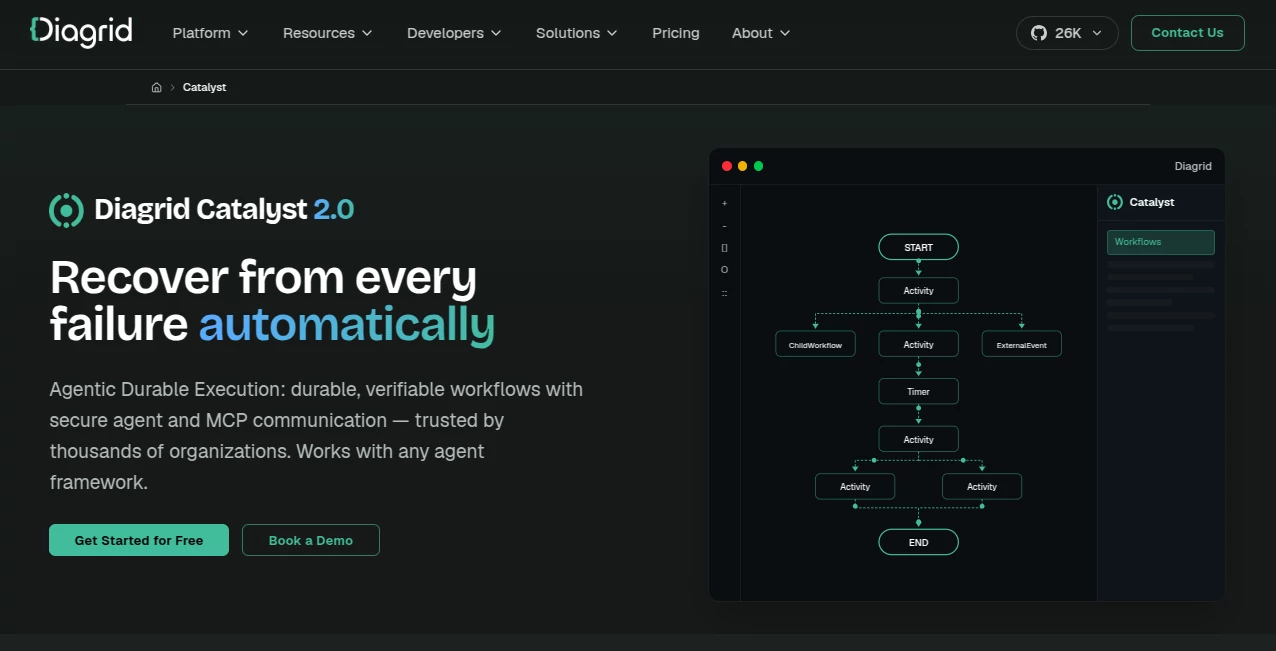Click the GitHub icon in header

(x=1038, y=33)
